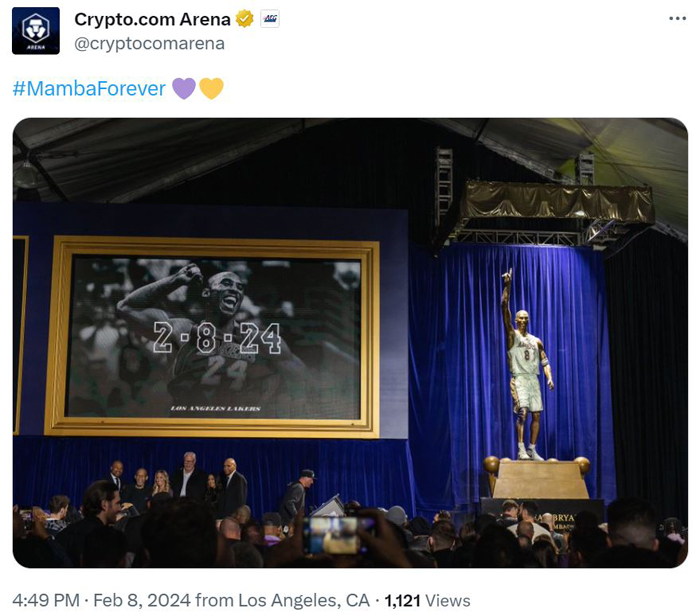The height and width of the screenshot is (616, 700).
Task: Open the tweet's attached photo
Action: tap(350, 343)
